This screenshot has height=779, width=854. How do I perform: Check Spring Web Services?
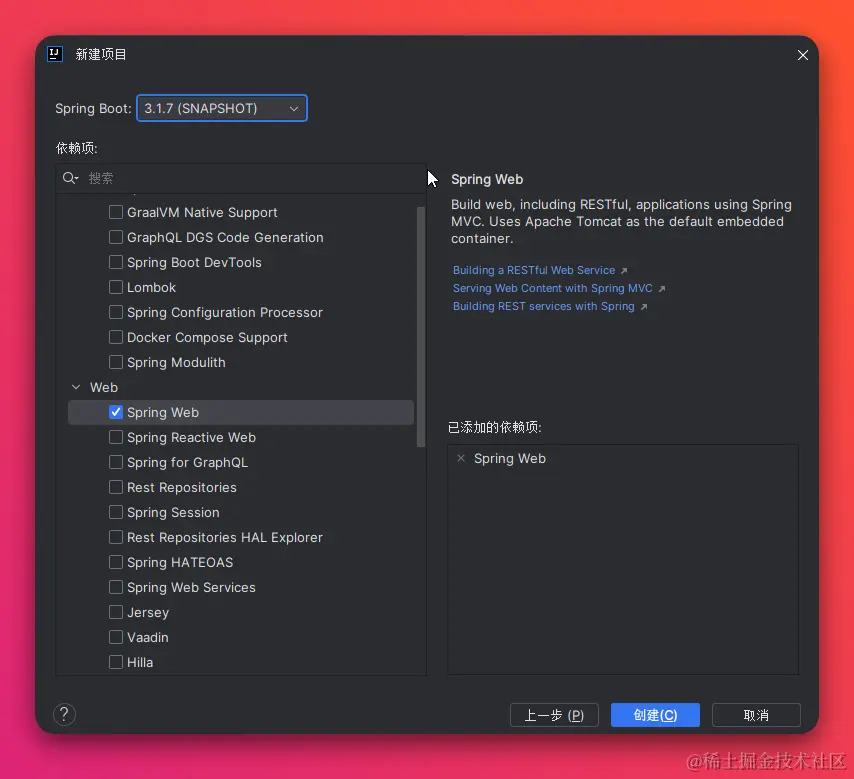pos(115,588)
